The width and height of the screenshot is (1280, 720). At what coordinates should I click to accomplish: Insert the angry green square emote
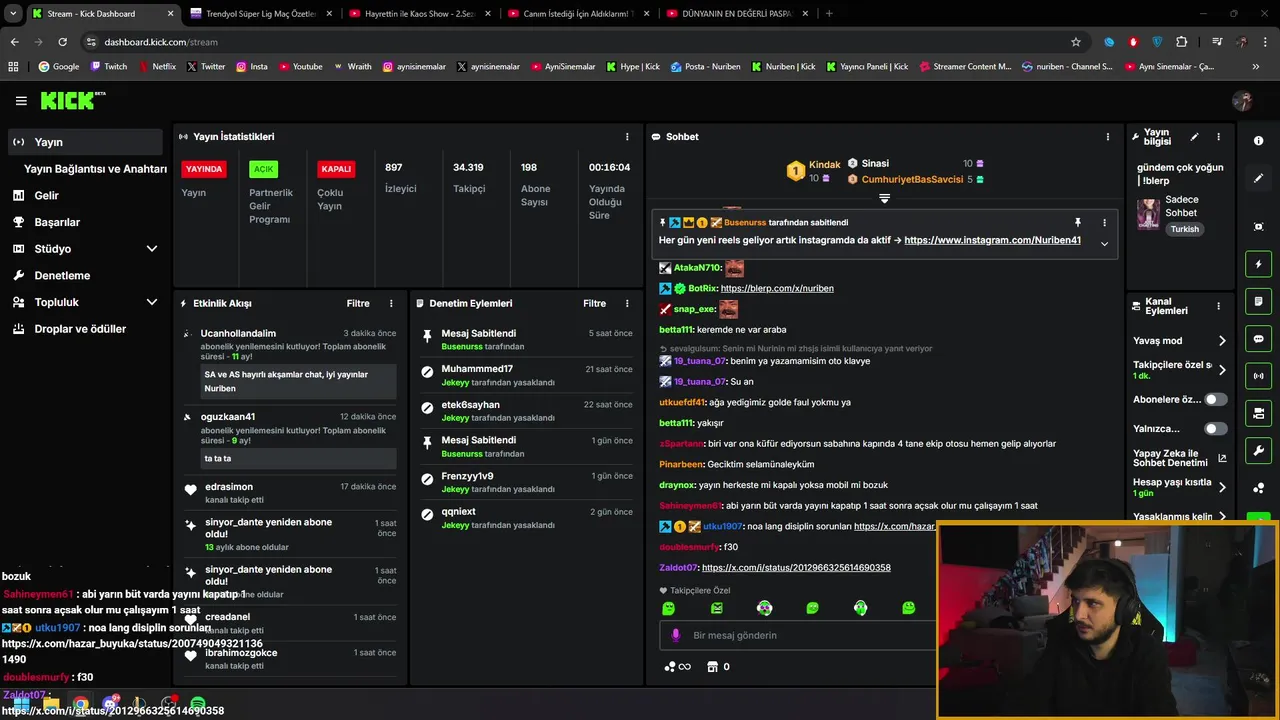pyautogui.click(x=717, y=608)
